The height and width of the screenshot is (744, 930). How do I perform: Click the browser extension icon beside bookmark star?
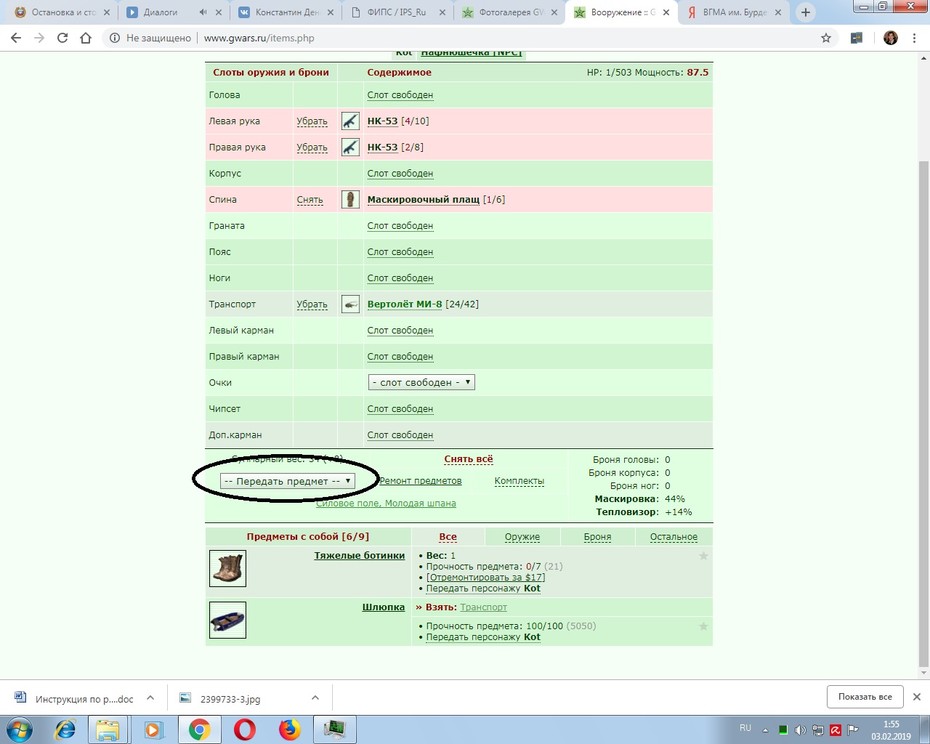(856, 38)
